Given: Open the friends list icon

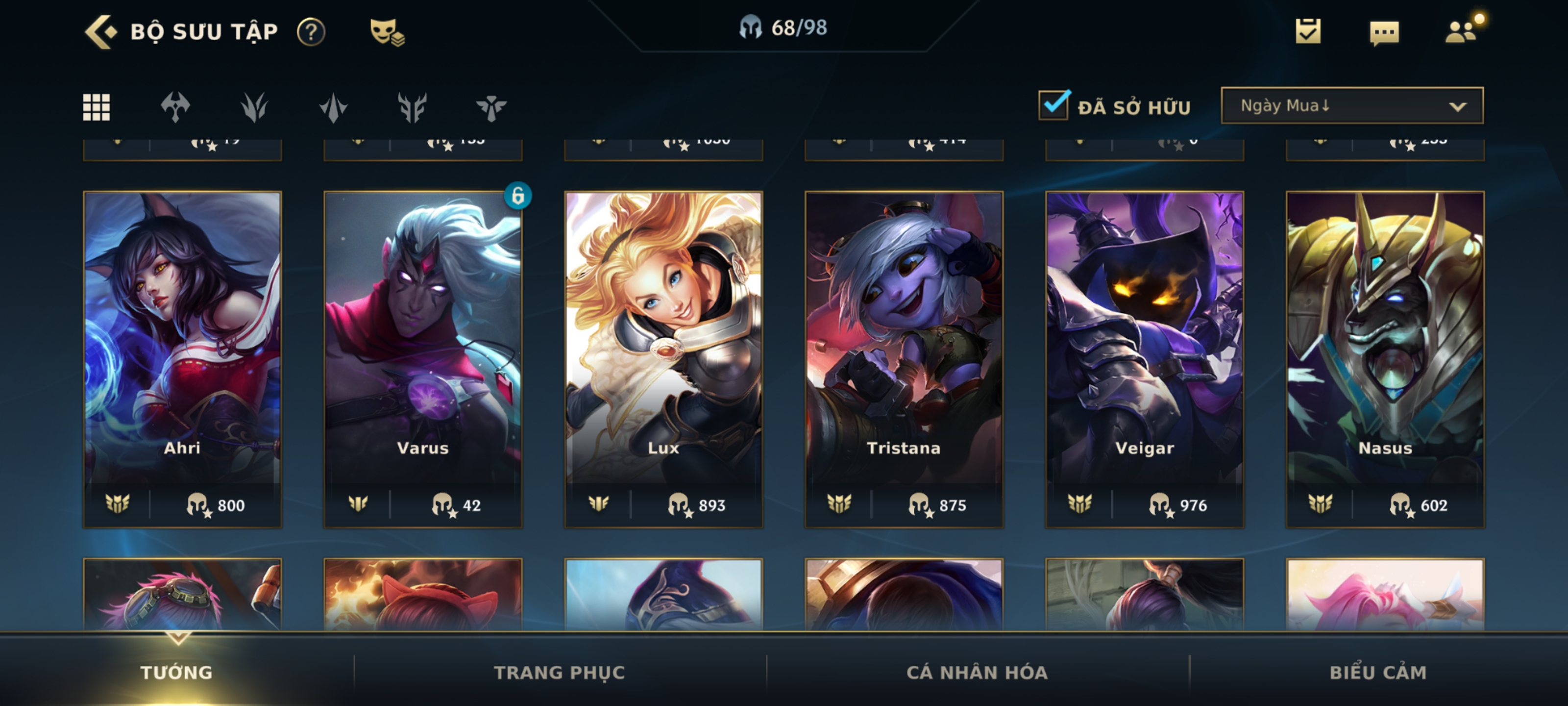Looking at the screenshot, I should tap(1462, 31).
